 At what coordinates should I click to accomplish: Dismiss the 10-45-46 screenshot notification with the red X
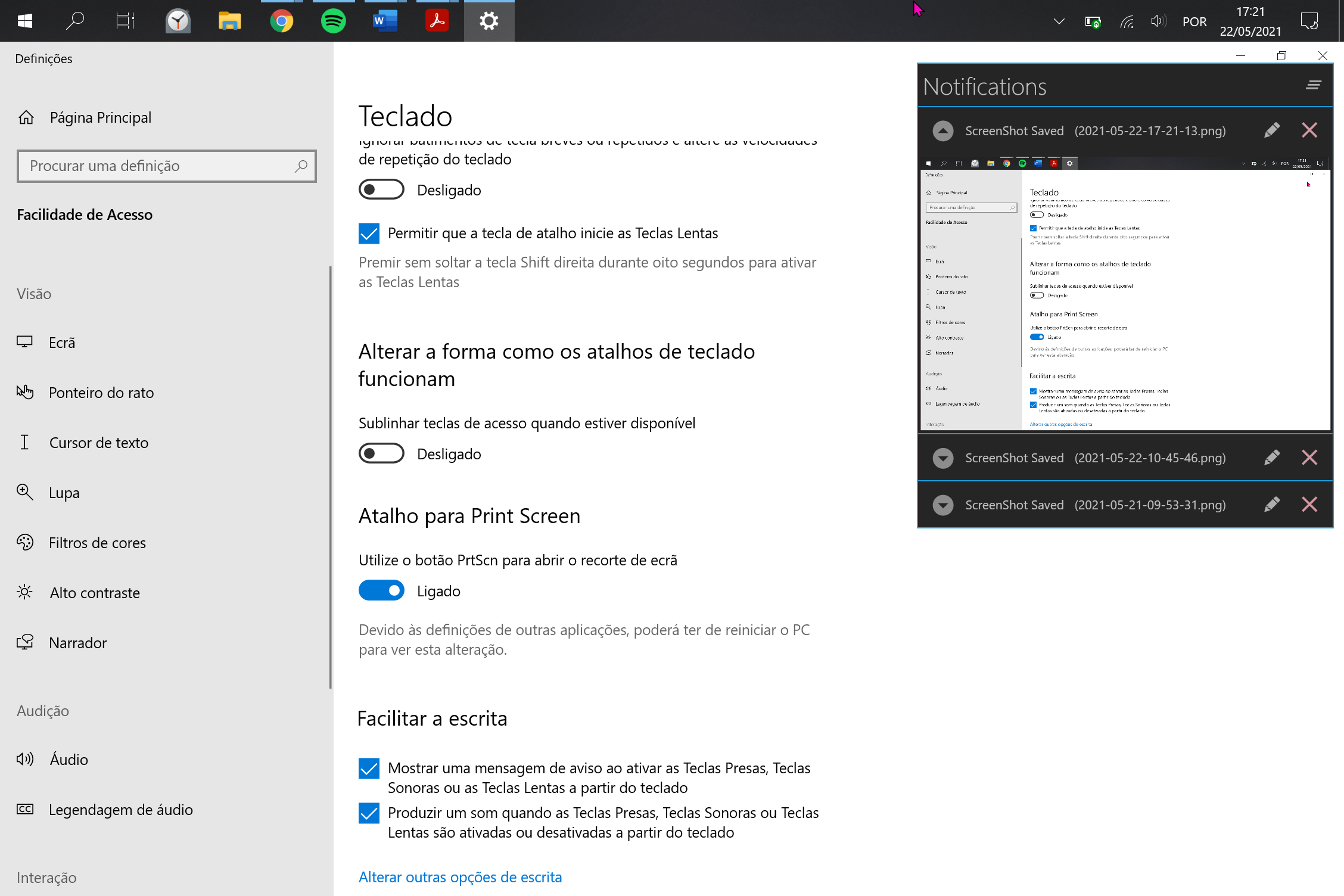pos(1309,458)
